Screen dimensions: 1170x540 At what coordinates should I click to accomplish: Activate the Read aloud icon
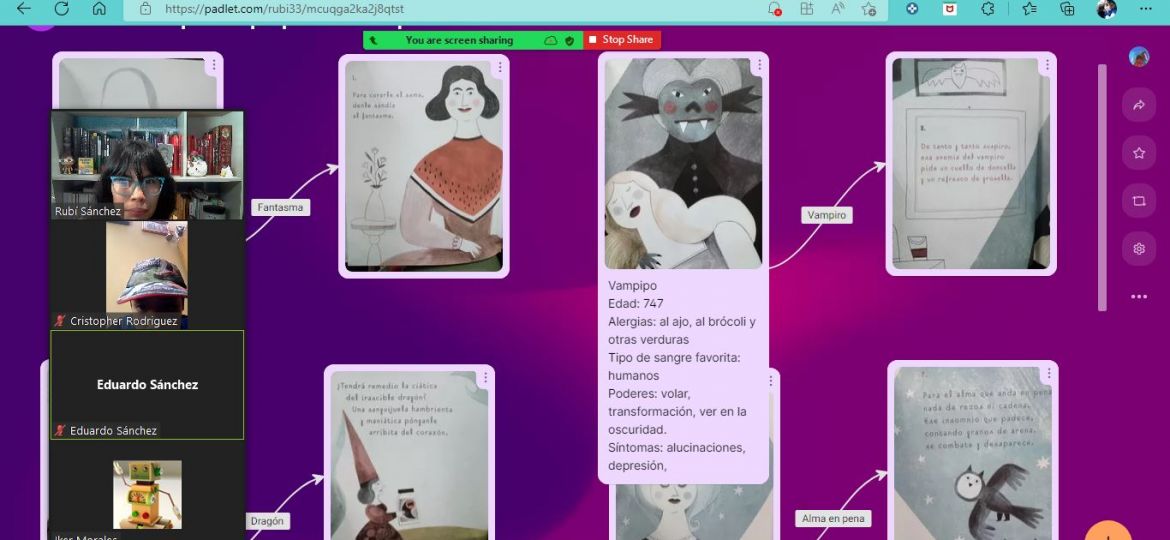pos(838,9)
